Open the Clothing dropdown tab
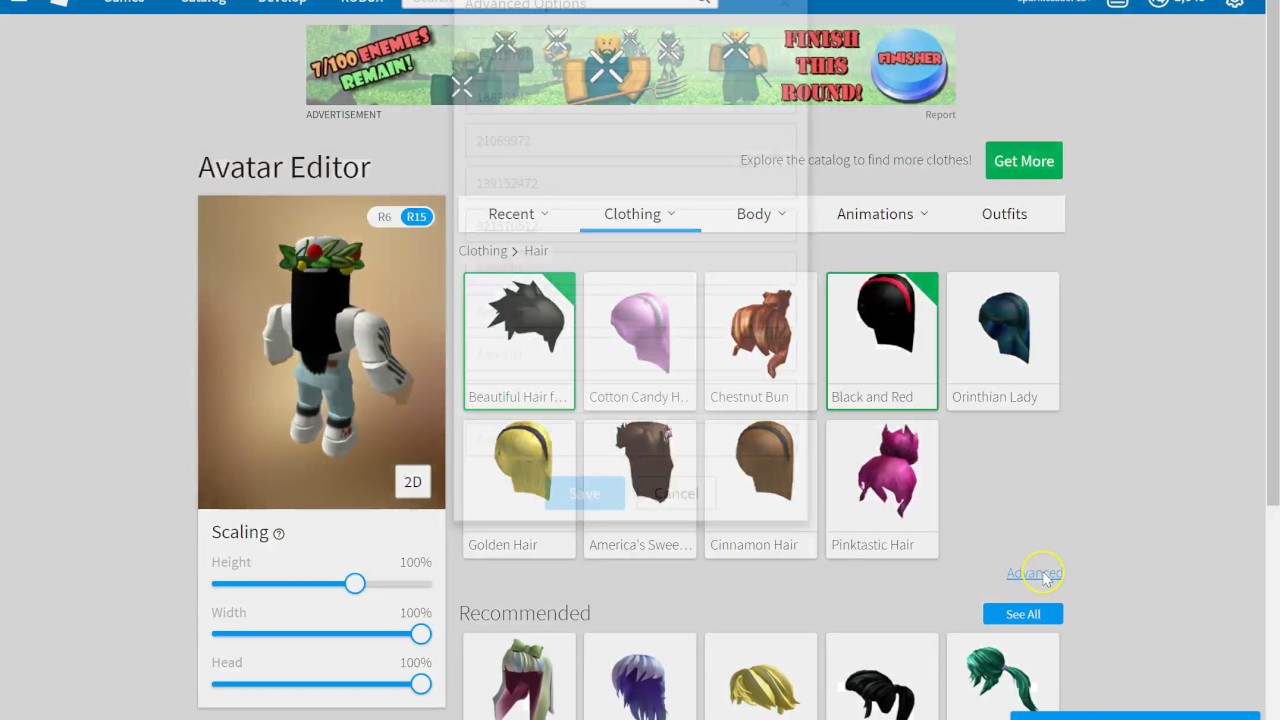This screenshot has height=720, width=1280. 640,214
